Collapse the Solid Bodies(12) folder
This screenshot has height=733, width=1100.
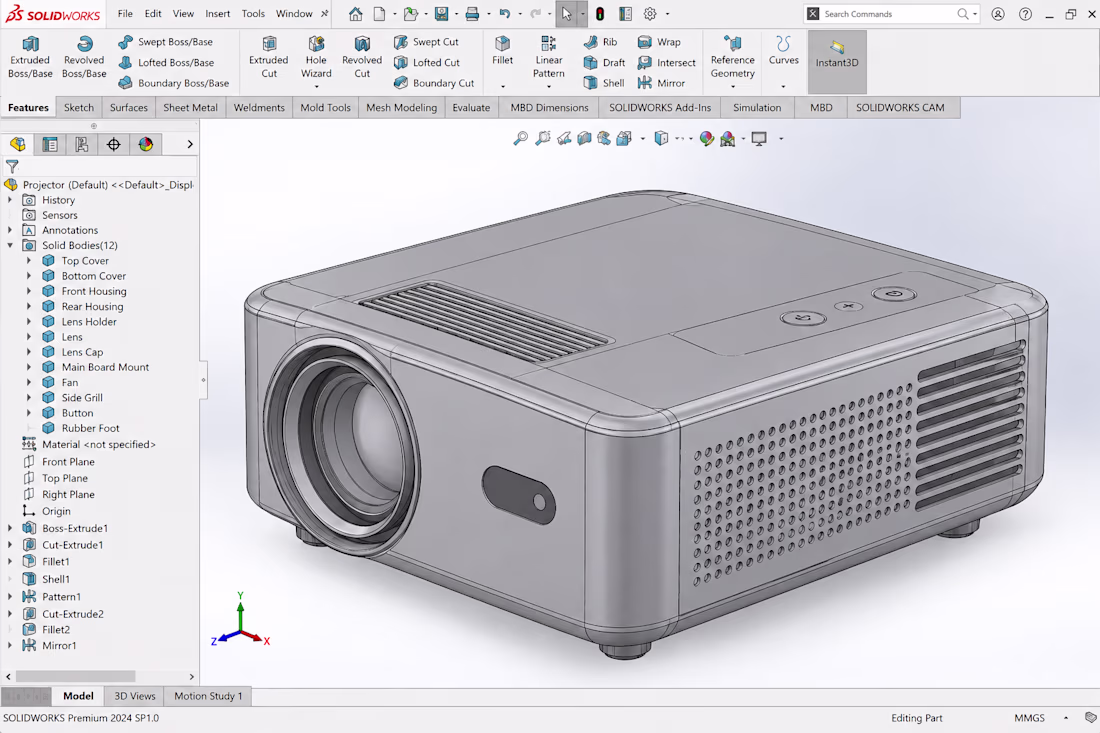tap(11, 246)
